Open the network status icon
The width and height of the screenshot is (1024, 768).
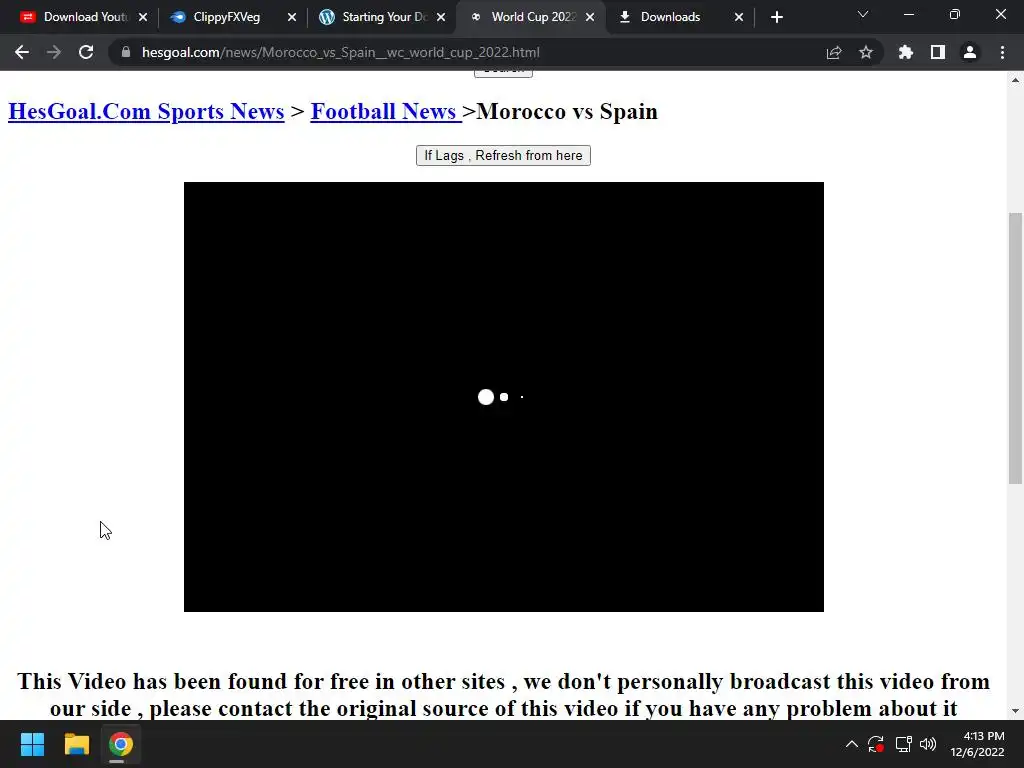(x=903, y=744)
